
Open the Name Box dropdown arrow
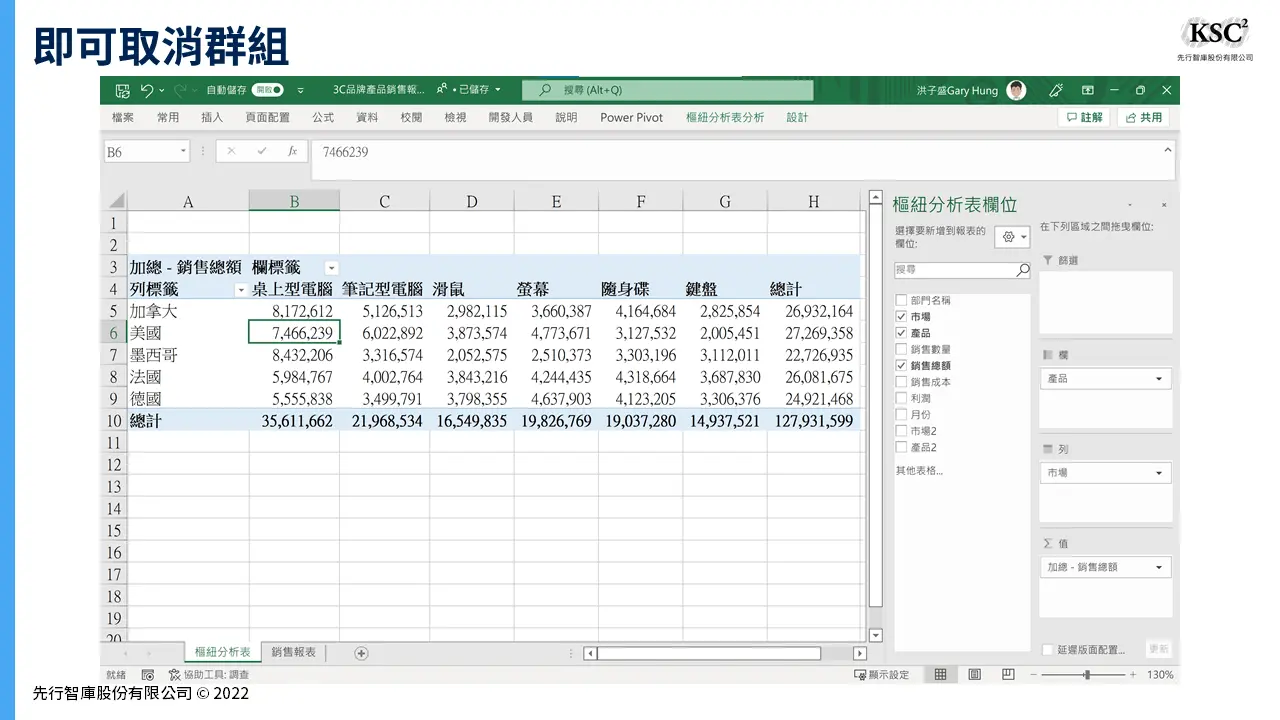click(183, 152)
